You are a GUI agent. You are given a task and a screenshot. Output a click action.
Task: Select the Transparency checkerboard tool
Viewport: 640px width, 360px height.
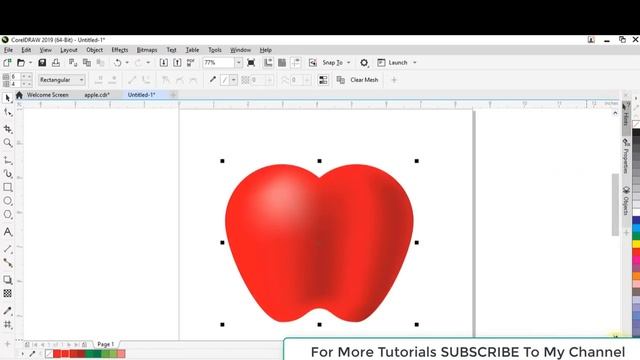pyautogui.click(x=7, y=293)
